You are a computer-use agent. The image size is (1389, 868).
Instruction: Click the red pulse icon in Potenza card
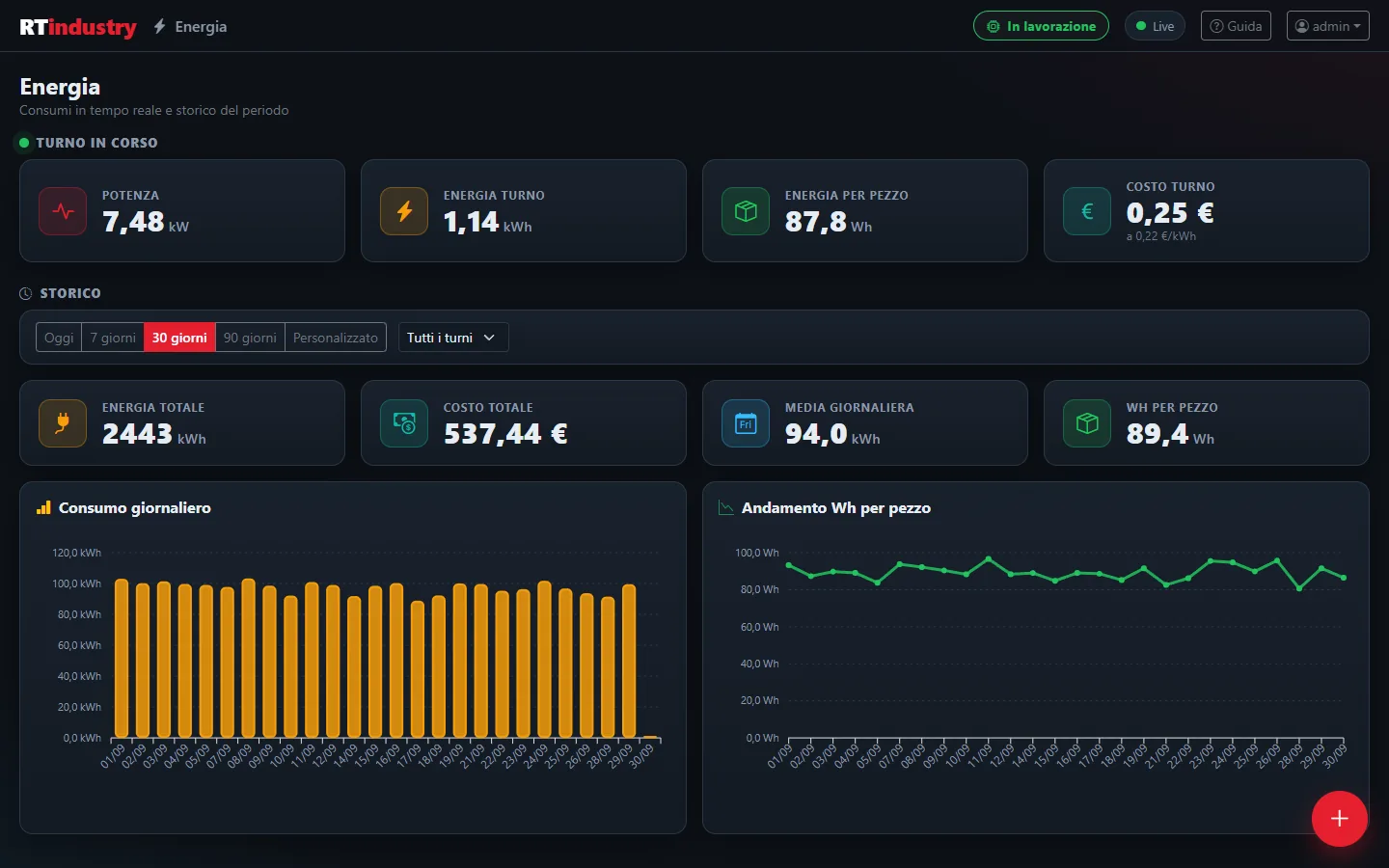click(x=63, y=211)
